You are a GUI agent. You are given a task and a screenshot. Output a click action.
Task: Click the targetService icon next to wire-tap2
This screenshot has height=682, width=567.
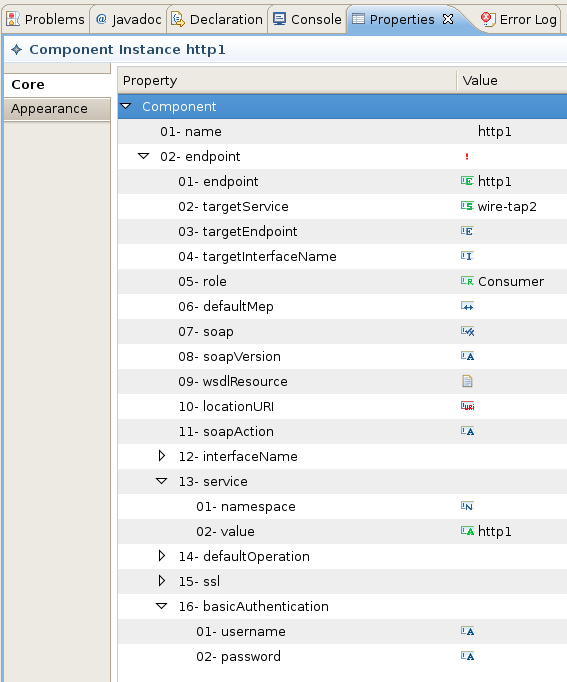coord(467,206)
